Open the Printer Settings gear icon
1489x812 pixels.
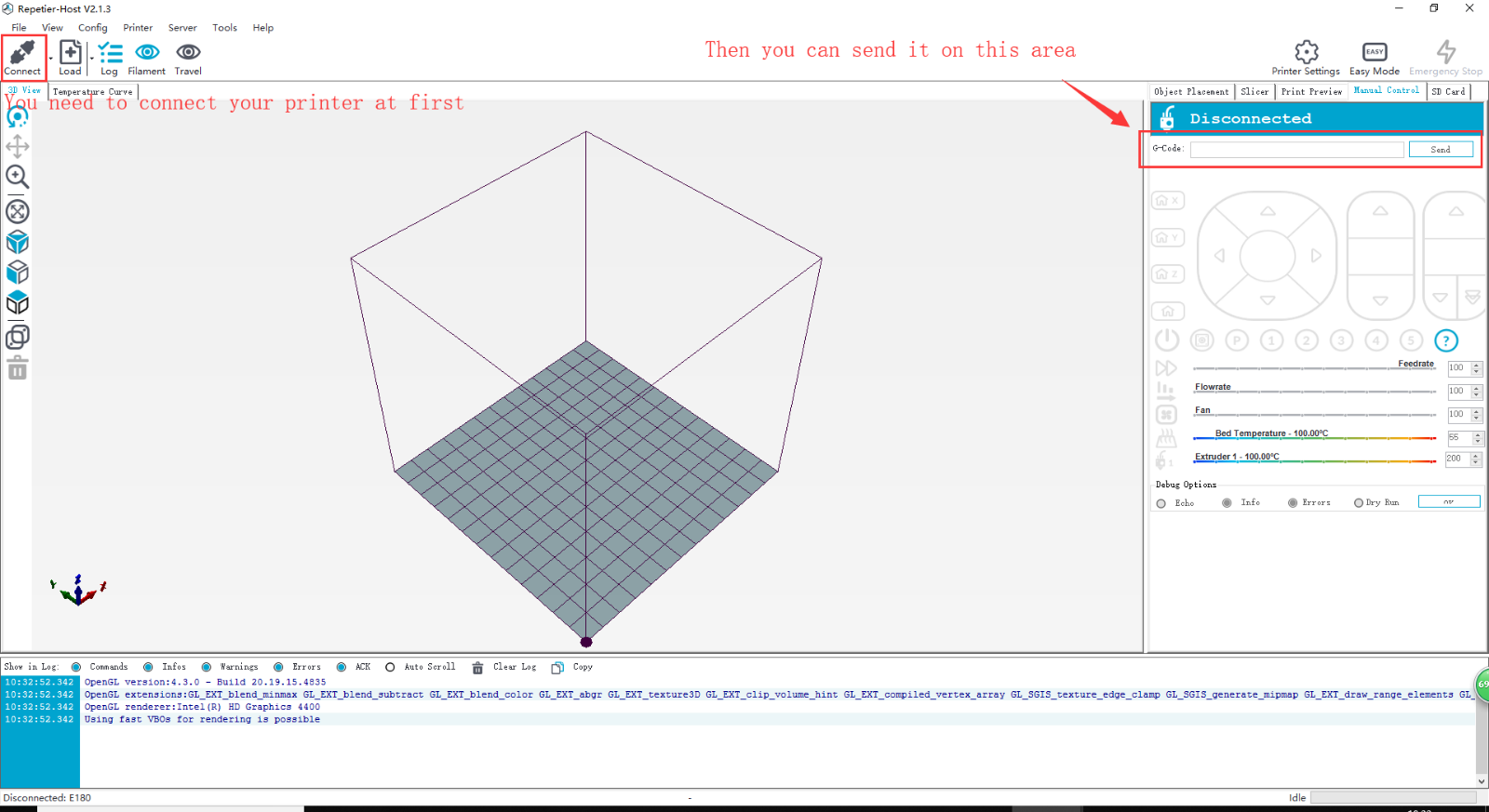[1307, 52]
